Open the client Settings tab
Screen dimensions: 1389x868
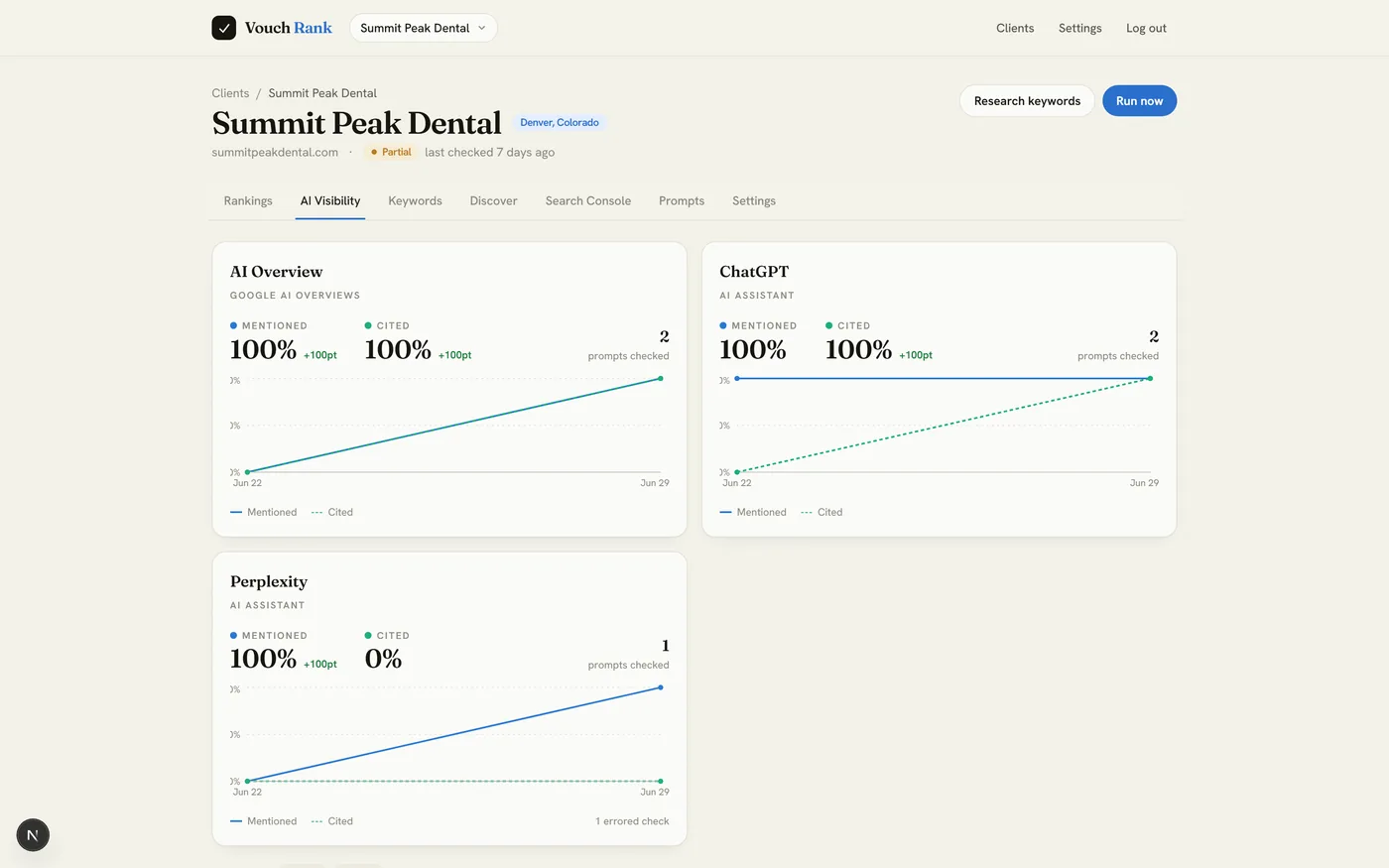(x=754, y=200)
